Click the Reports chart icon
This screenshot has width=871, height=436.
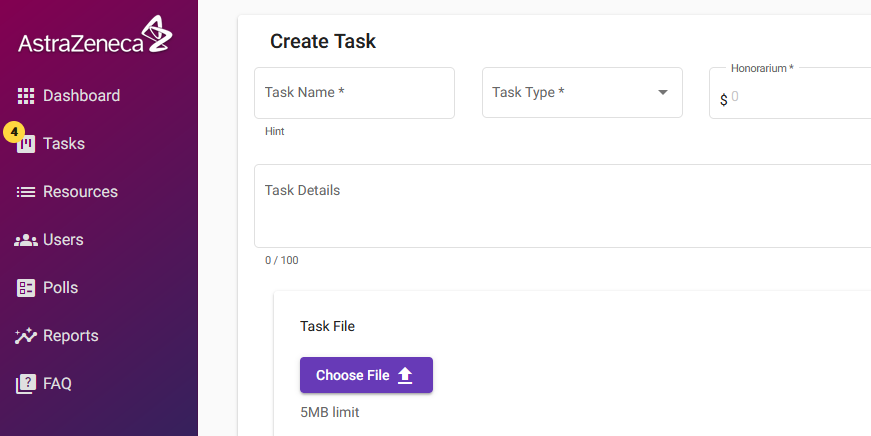point(26,336)
